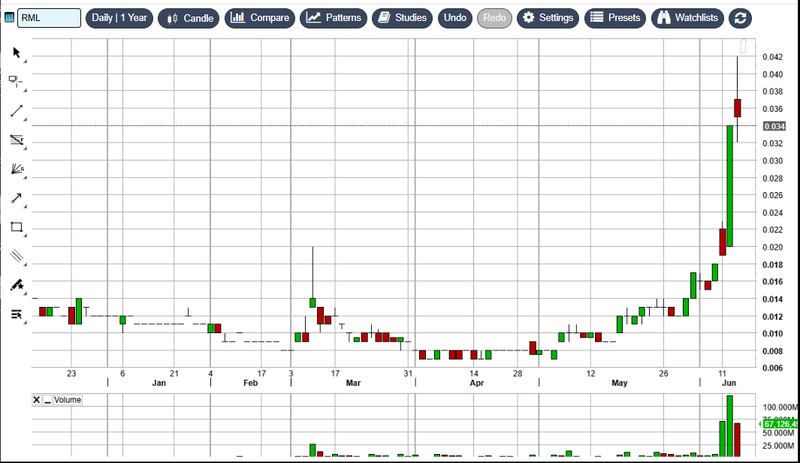
Task: Open the Studies menu
Action: tap(402, 18)
